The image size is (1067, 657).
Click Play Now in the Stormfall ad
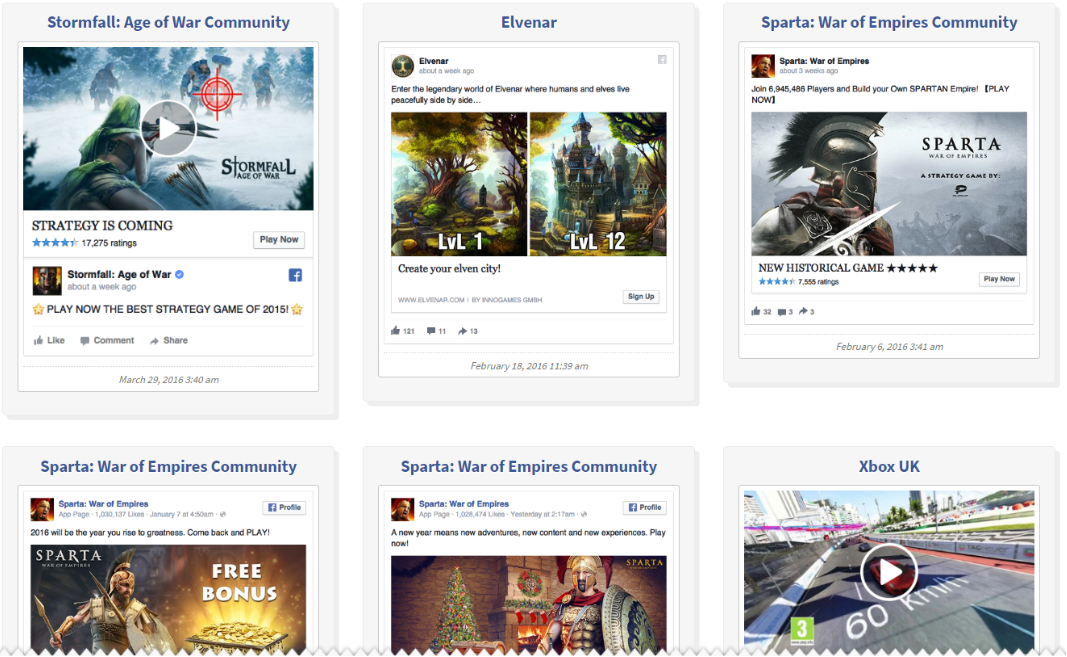[279, 240]
